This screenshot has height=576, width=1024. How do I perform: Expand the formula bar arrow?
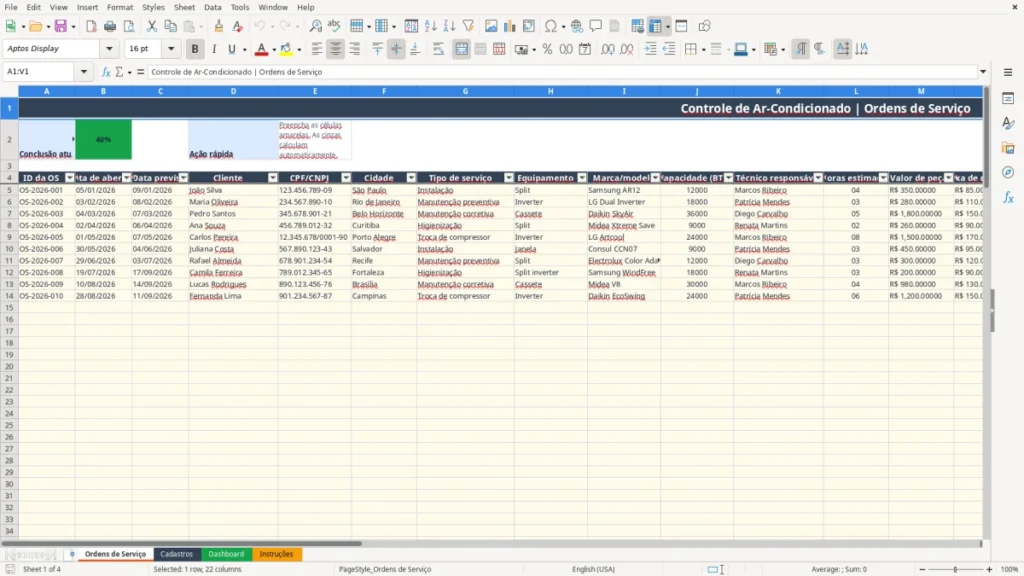pos(983,72)
